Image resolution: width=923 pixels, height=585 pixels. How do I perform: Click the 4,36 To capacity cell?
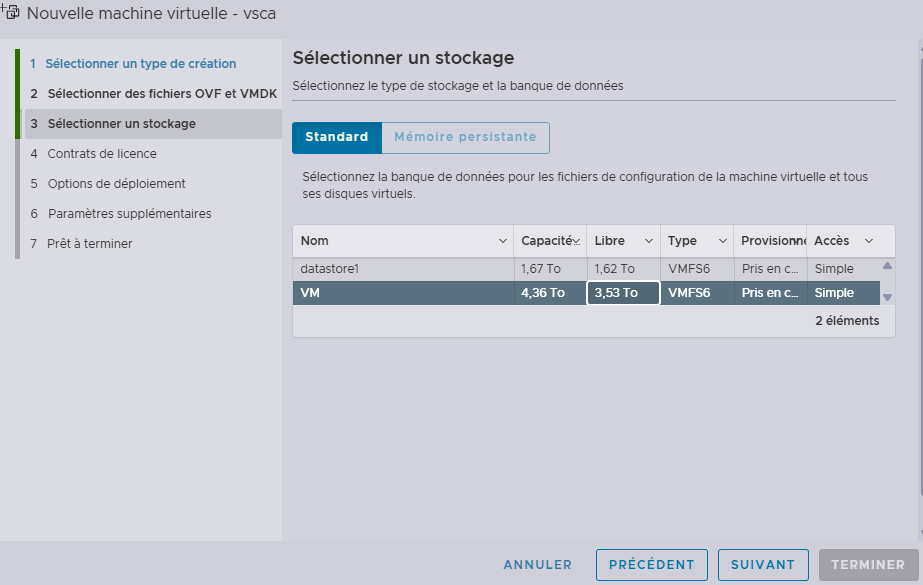550,293
